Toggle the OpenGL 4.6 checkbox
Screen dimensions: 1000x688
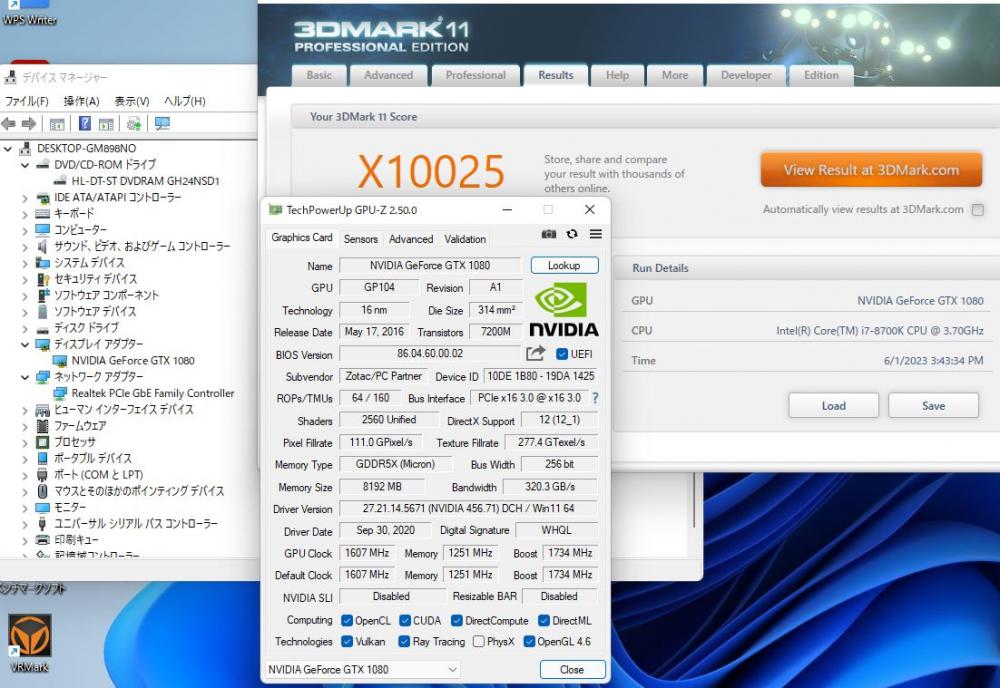click(x=529, y=641)
